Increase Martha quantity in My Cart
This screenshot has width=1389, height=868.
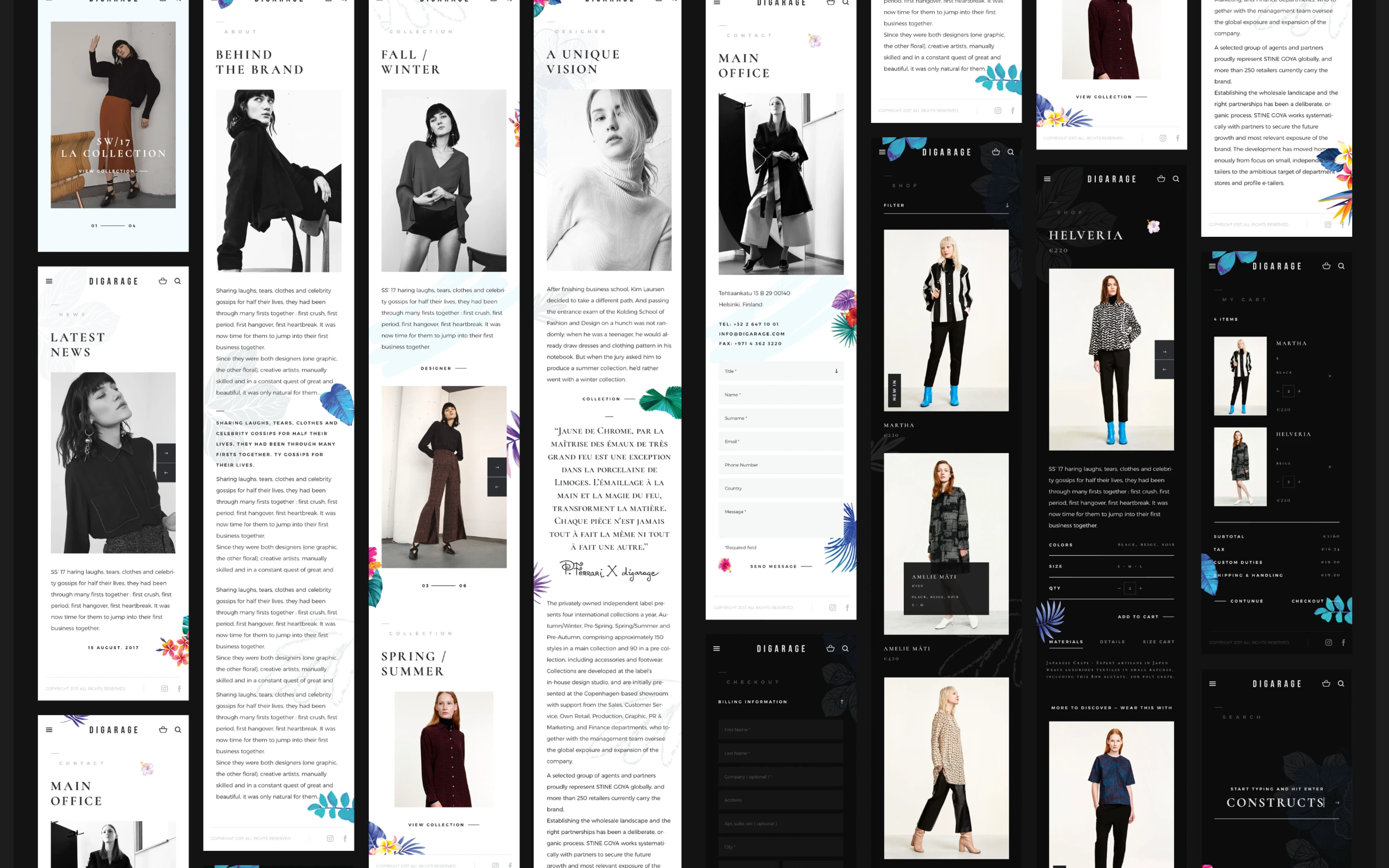[x=1299, y=391]
